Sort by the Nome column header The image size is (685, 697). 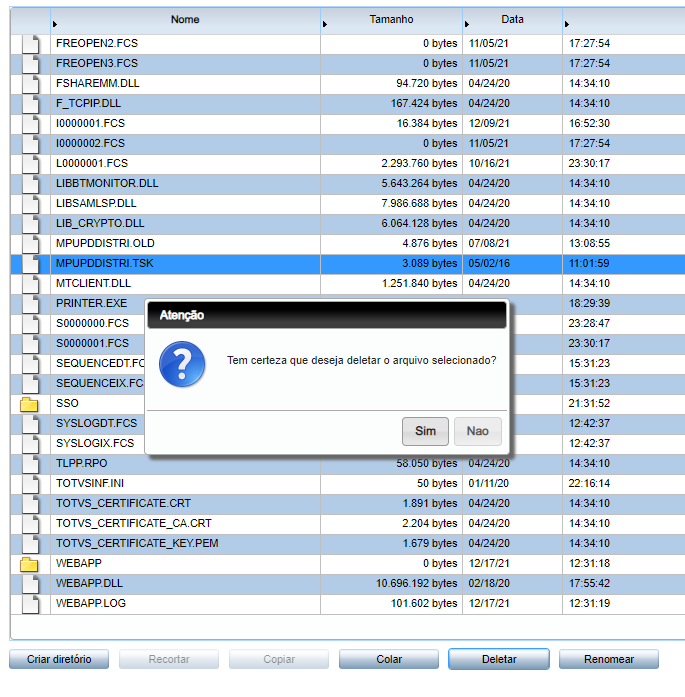(x=185, y=20)
